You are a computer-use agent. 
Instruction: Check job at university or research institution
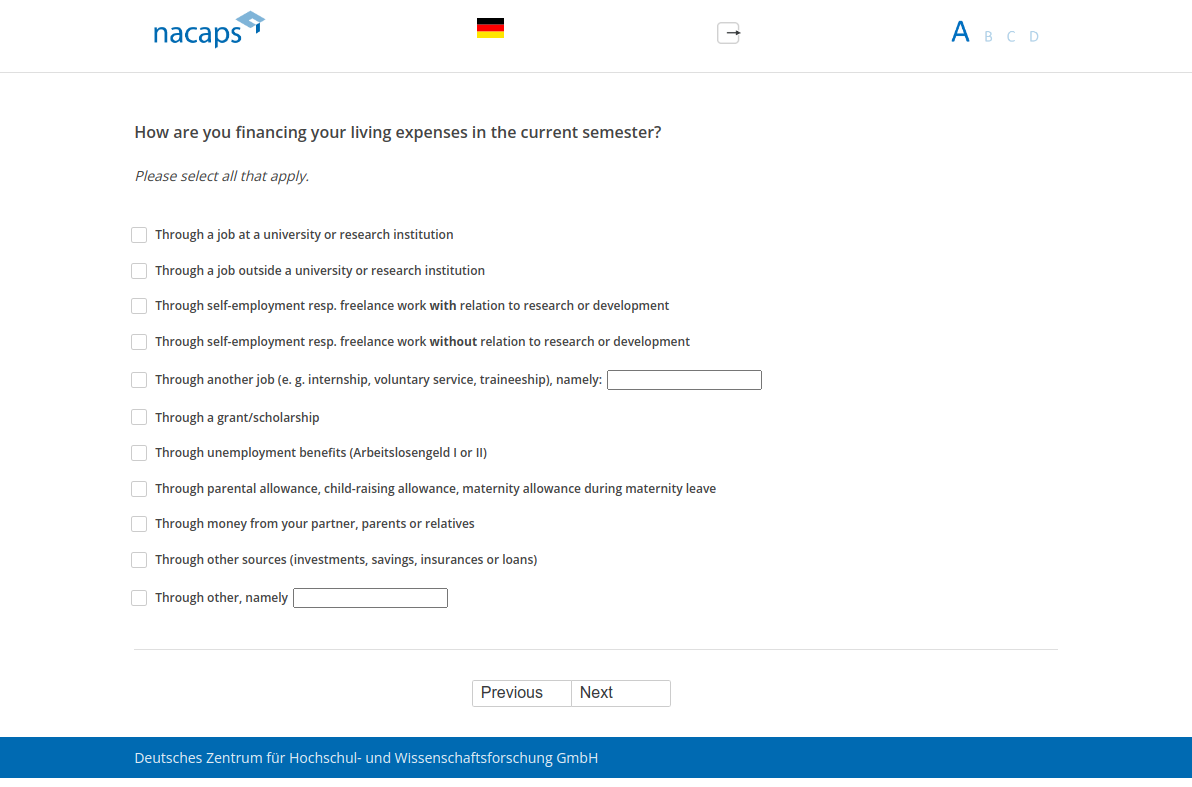(139, 235)
